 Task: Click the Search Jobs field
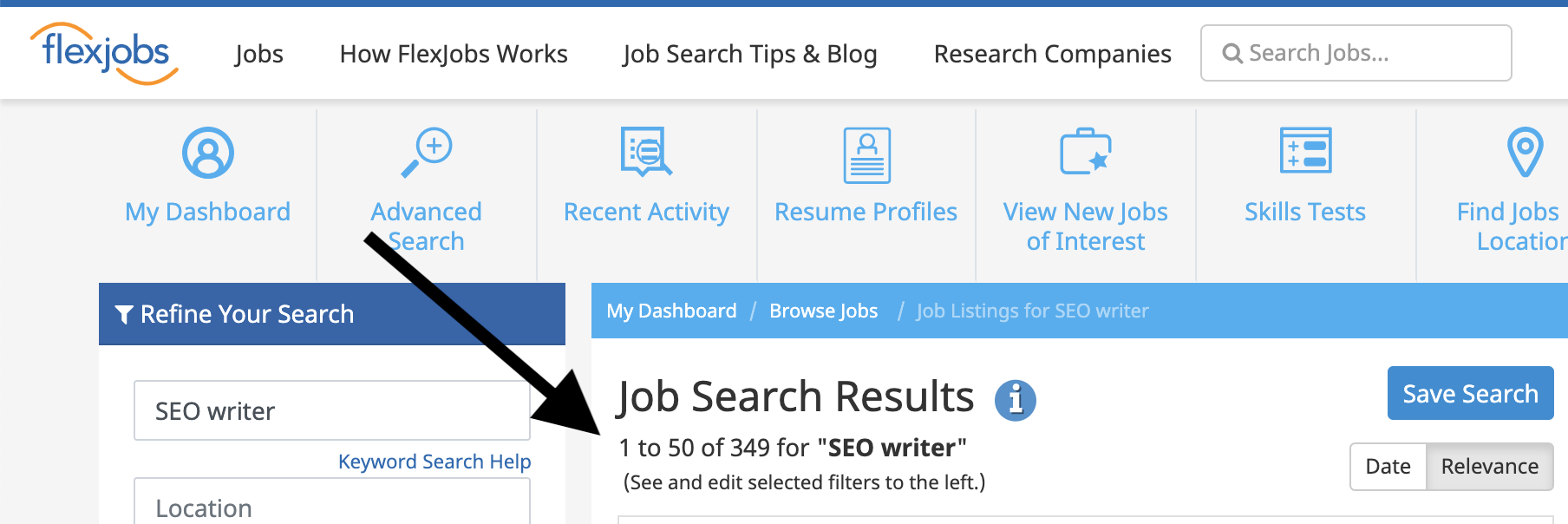1356,53
